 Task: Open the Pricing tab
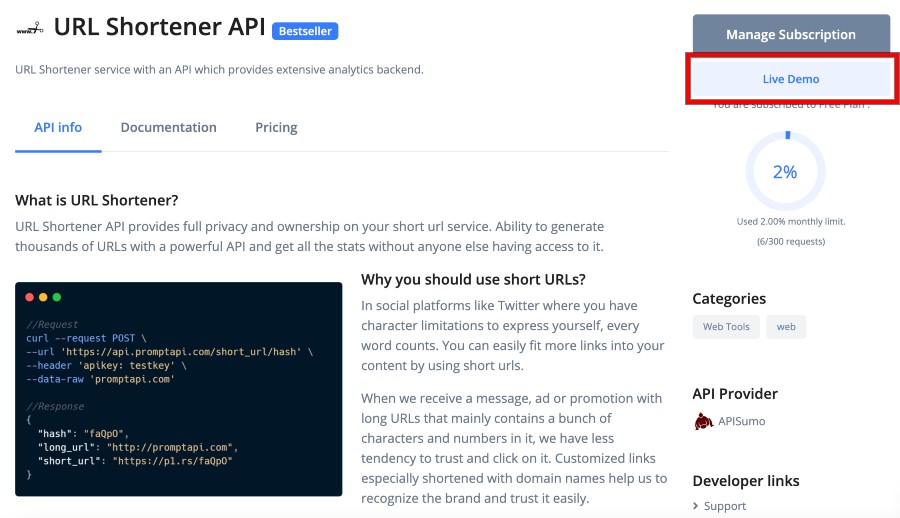coord(276,127)
